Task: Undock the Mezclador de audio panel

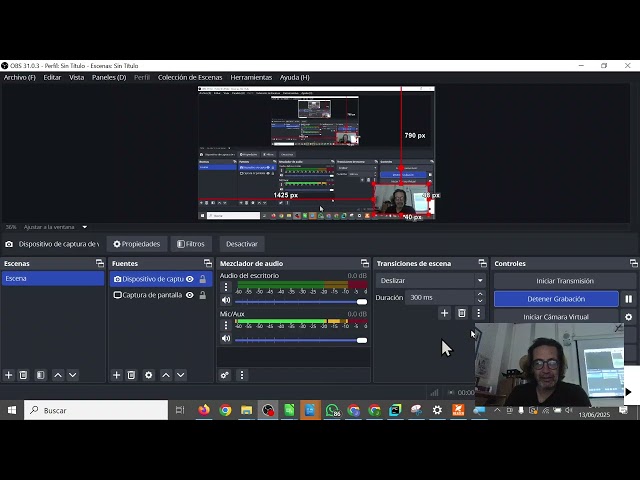Action: [364, 263]
